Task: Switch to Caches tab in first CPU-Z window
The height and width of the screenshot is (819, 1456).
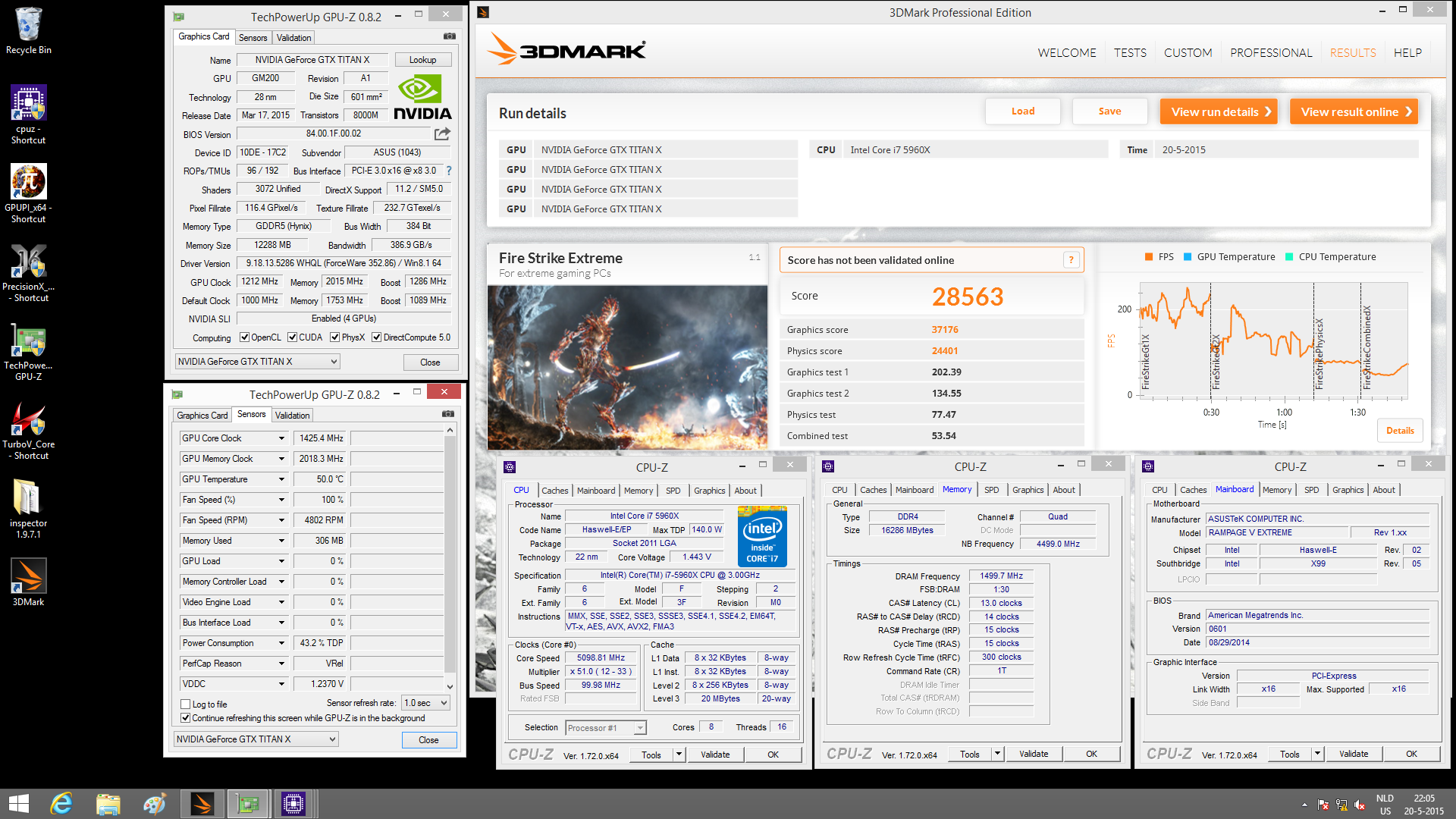Action: pyautogui.click(x=554, y=491)
